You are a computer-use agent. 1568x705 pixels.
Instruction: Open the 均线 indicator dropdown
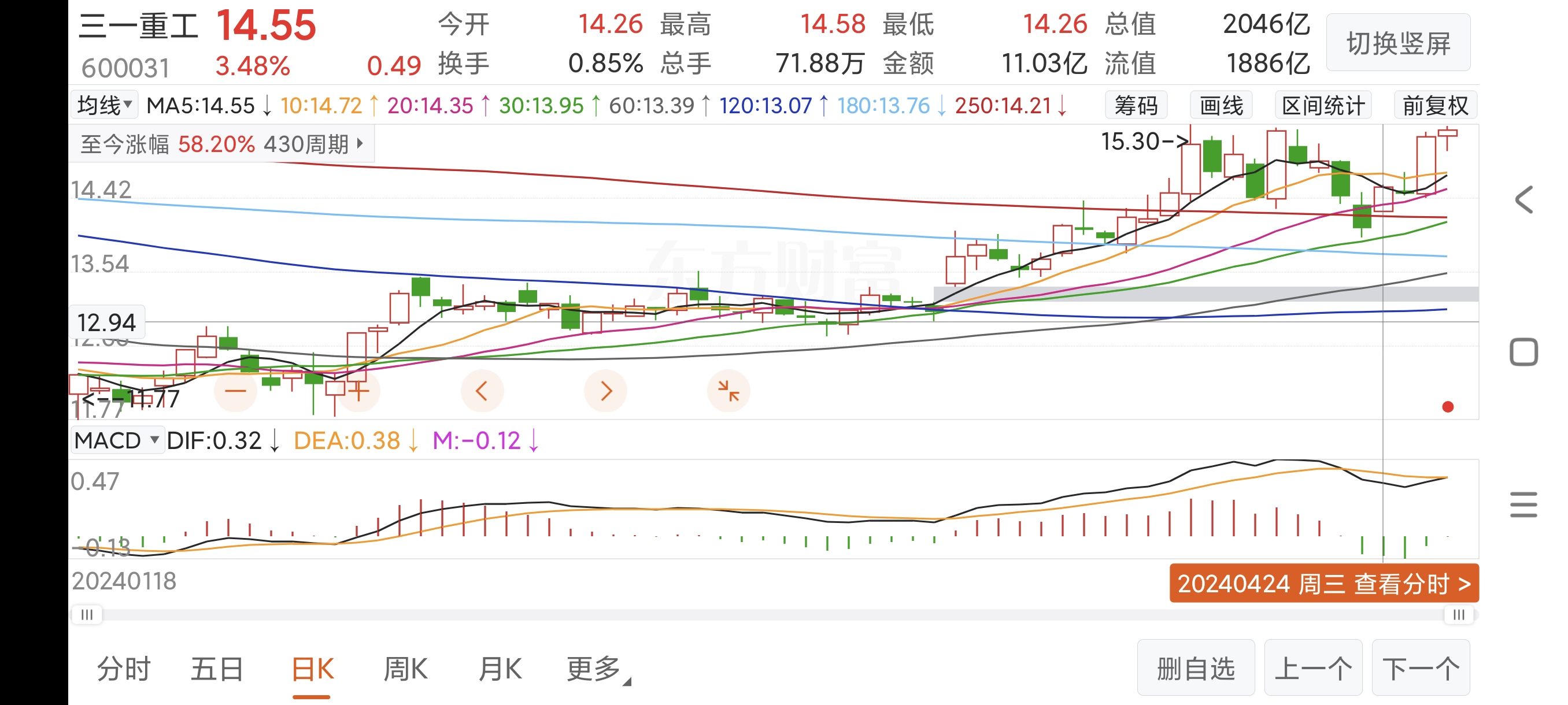(x=104, y=105)
